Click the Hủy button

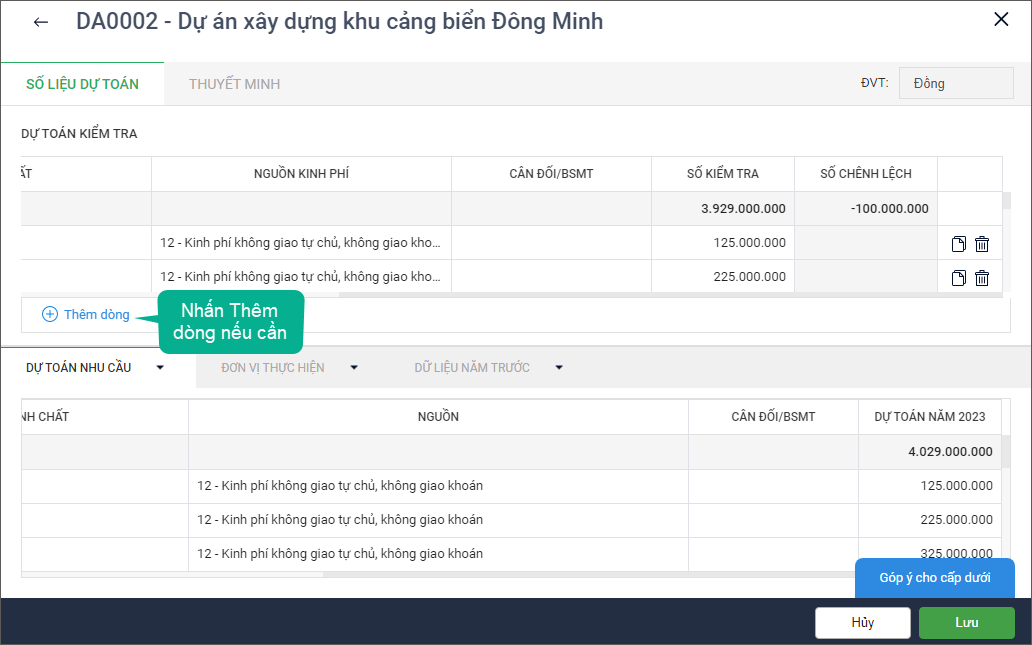point(862,623)
